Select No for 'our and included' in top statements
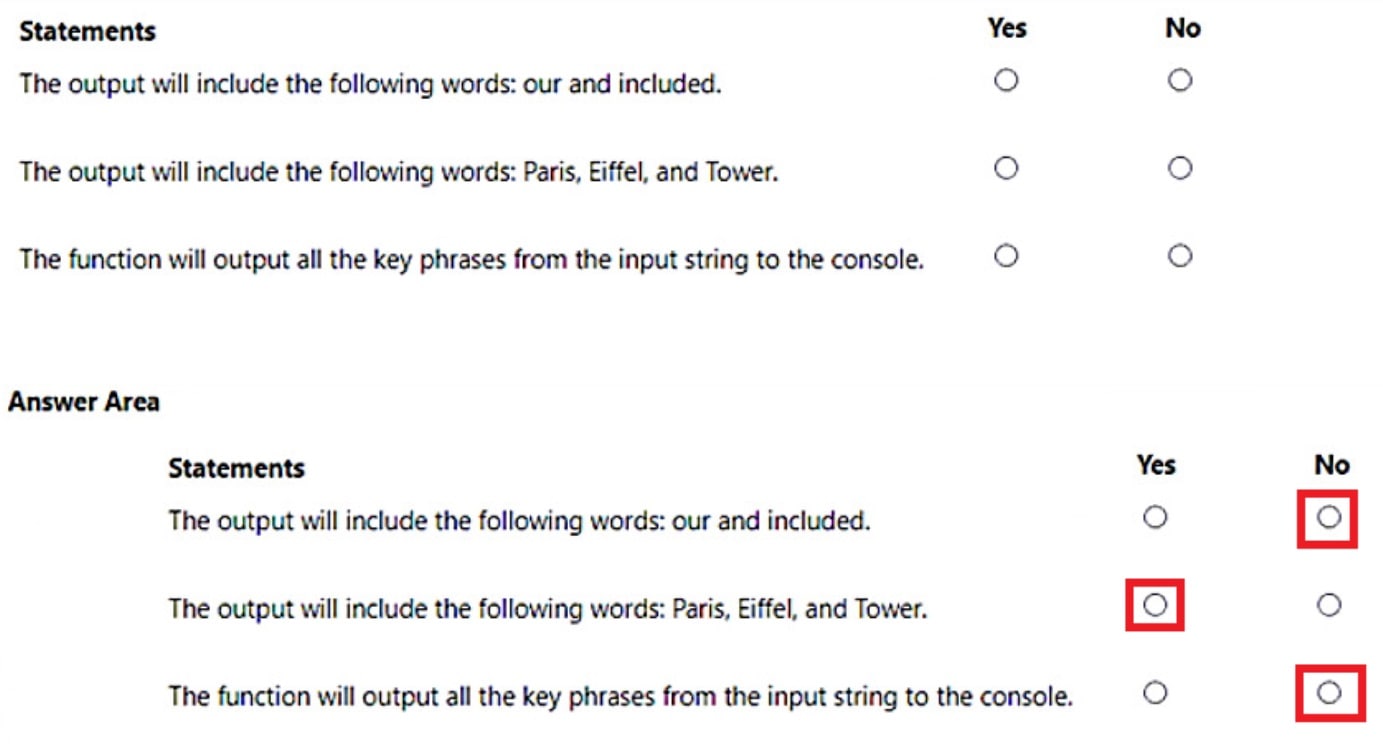 tap(1180, 80)
